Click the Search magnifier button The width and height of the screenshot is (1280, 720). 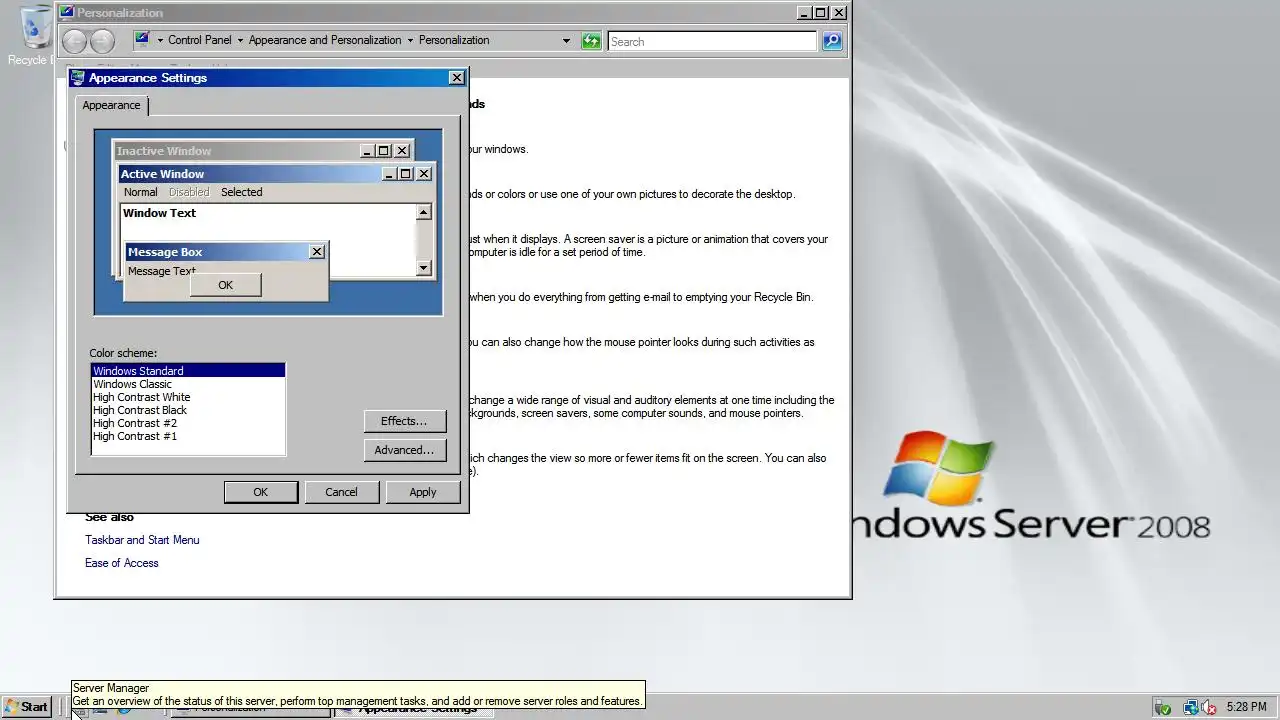[832, 41]
